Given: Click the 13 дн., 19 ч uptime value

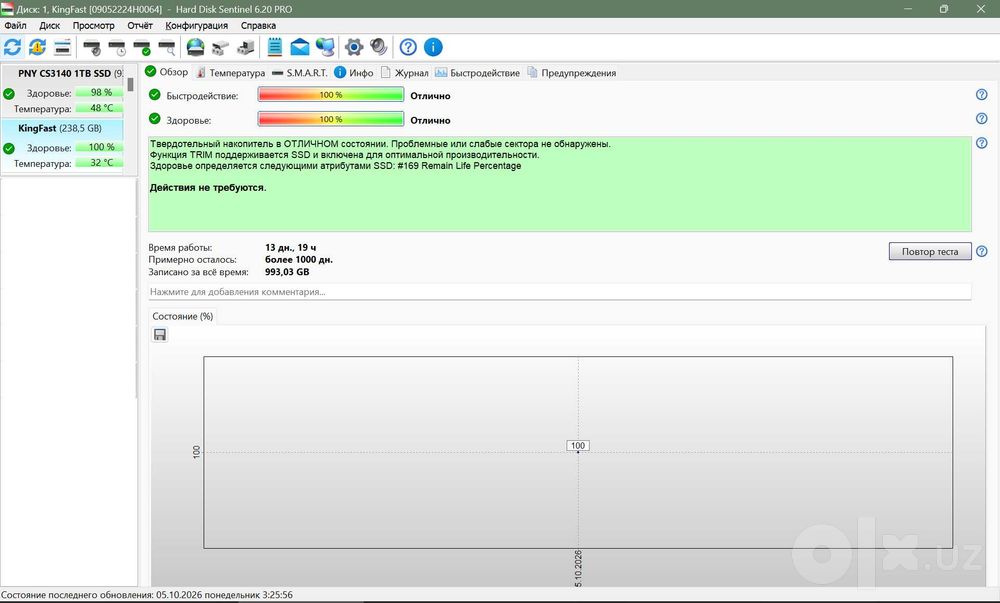Looking at the screenshot, I should [x=290, y=247].
